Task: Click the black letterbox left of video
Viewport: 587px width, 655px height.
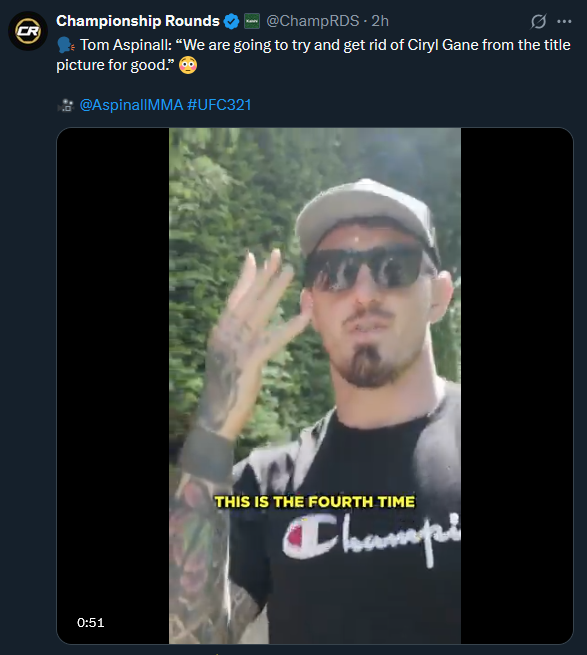Action: pos(113,386)
